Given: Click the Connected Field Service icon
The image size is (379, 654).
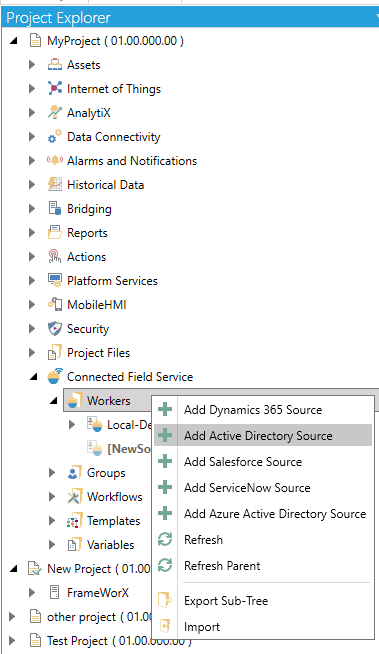Looking at the screenshot, I should pos(55,376).
